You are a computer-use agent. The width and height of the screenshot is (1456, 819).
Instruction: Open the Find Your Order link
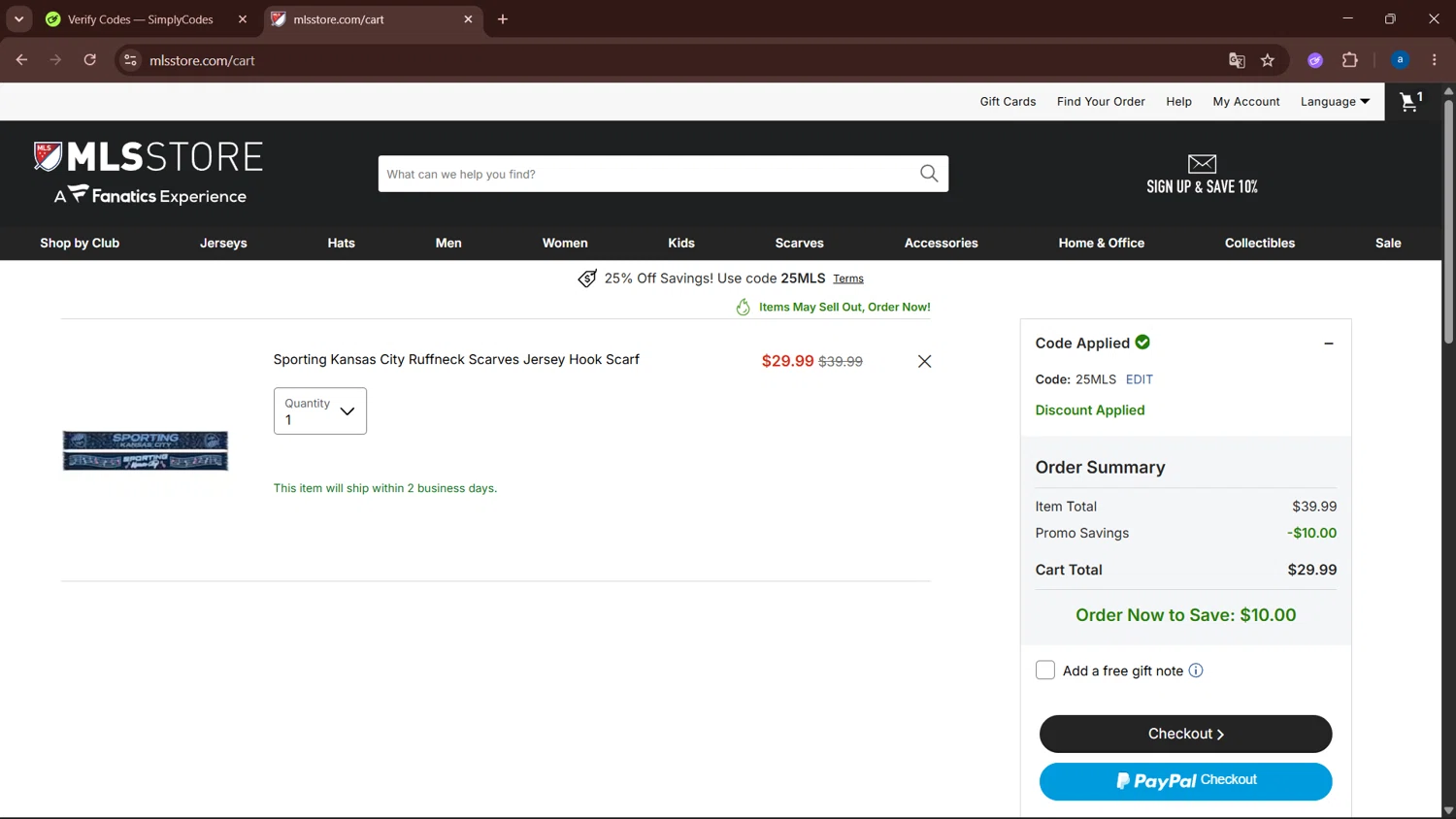coord(1101,102)
